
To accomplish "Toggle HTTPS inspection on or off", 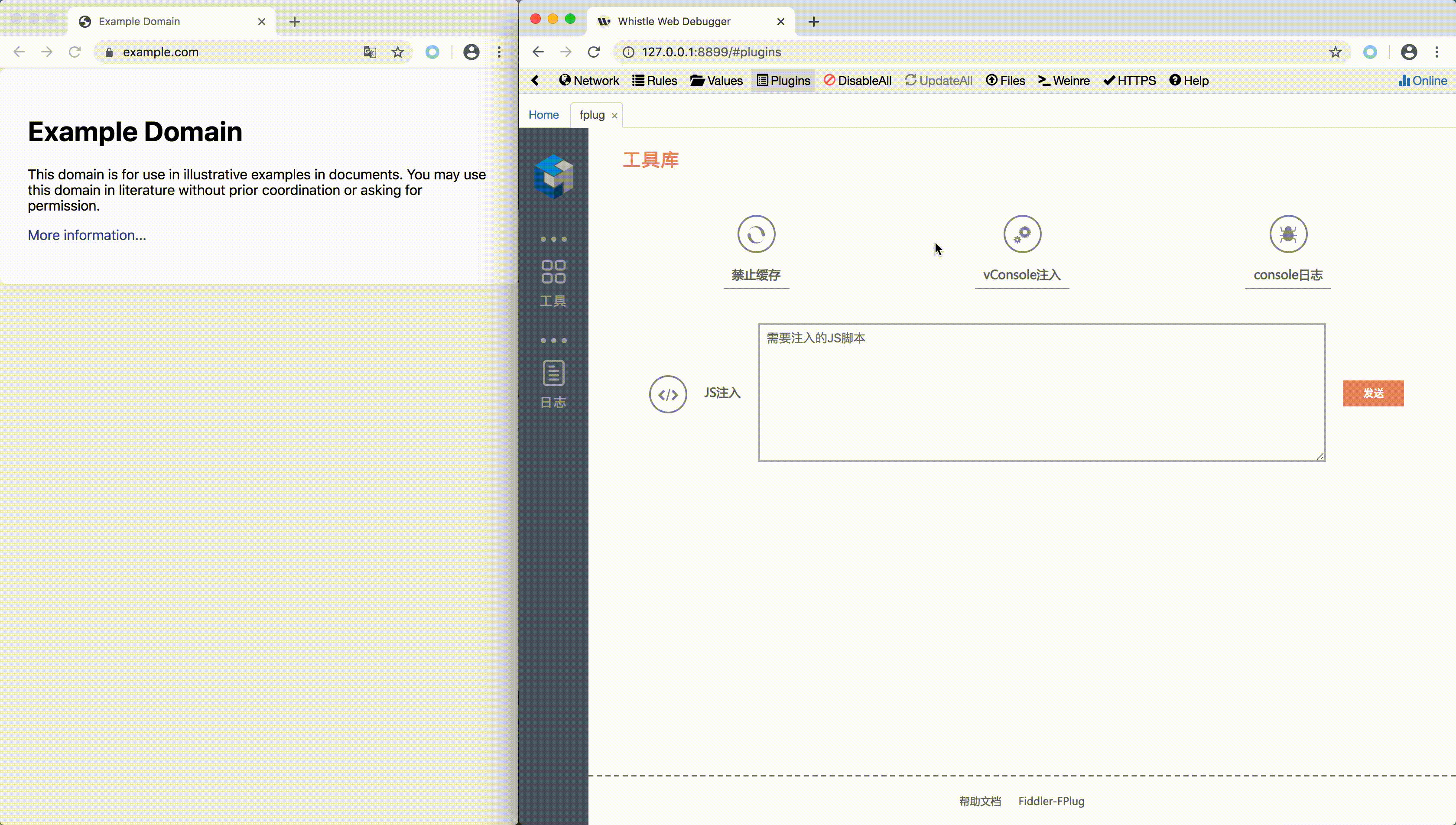I will [1130, 80].
